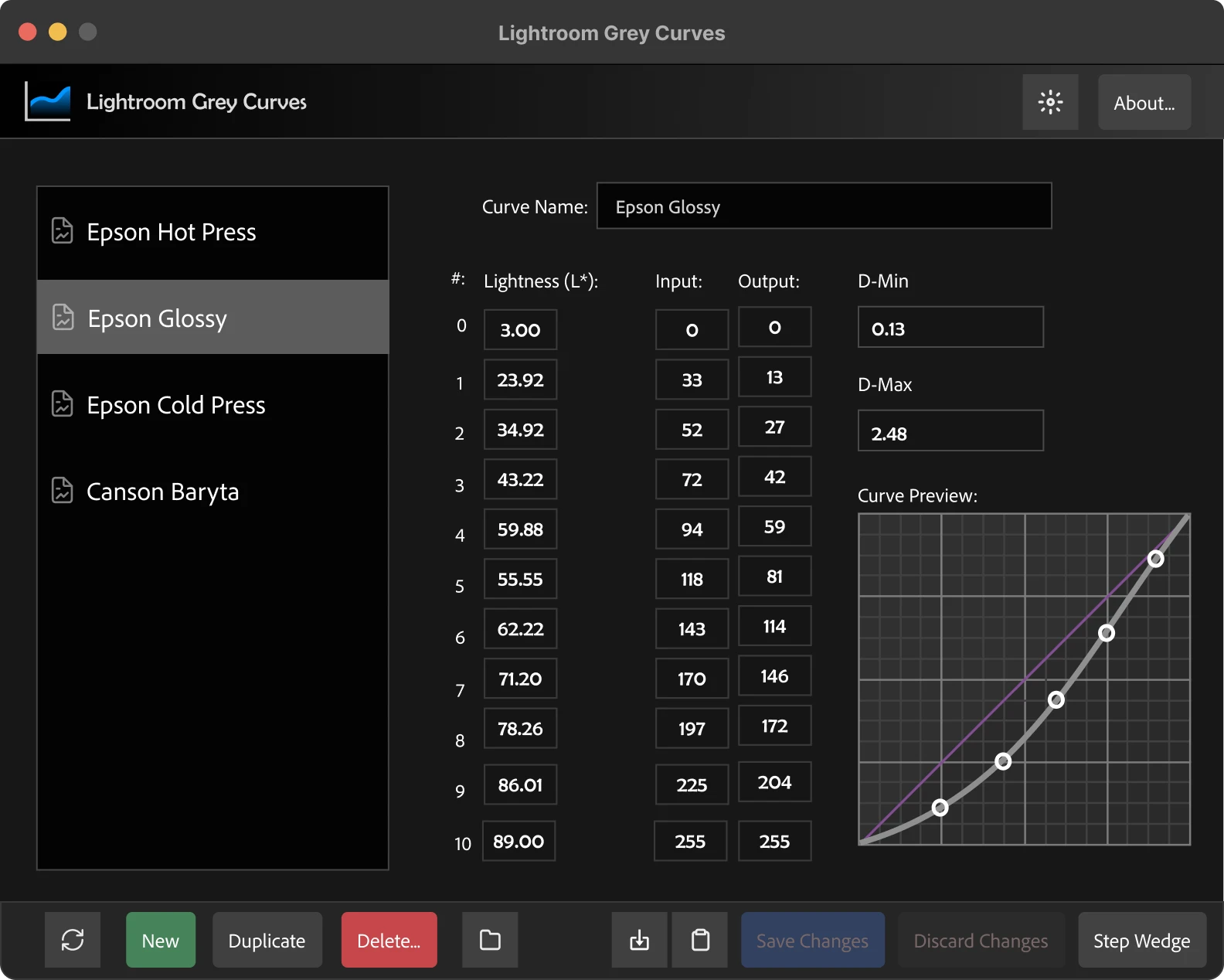This screenshot has width=1224, height=980.
Task: Select the Epson Glossy curve
Action: tap(212, 318)
